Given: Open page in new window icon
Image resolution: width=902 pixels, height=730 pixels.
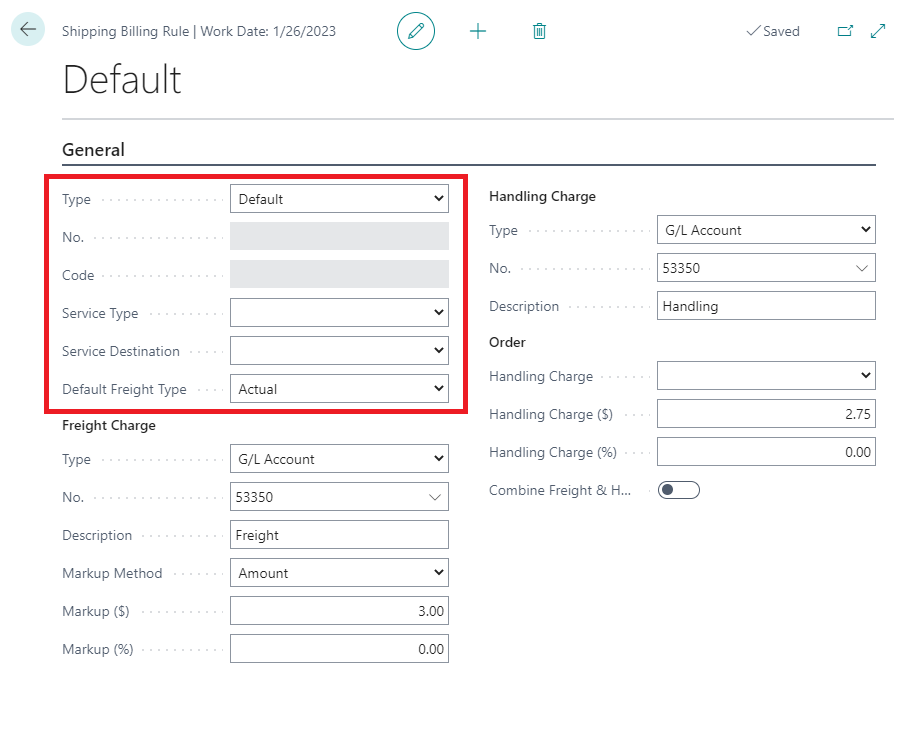Looking at the screenshot, I should [845, 31].
